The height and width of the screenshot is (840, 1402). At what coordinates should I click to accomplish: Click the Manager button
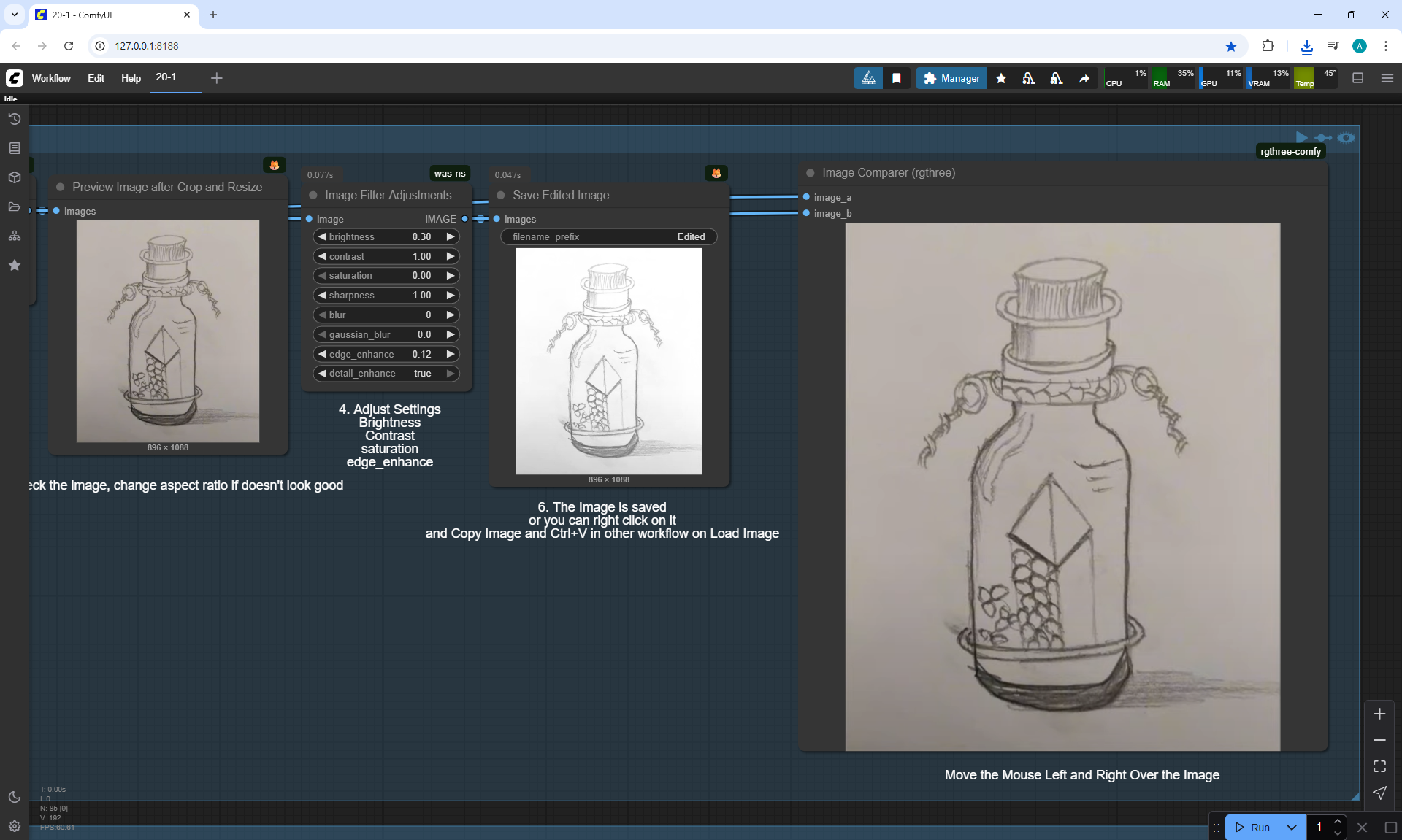pos(951,78)
